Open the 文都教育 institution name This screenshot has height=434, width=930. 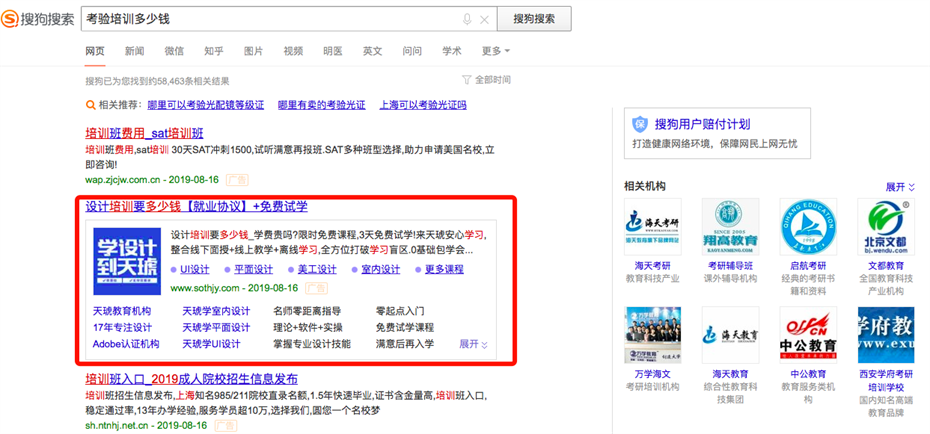[886, 266]
